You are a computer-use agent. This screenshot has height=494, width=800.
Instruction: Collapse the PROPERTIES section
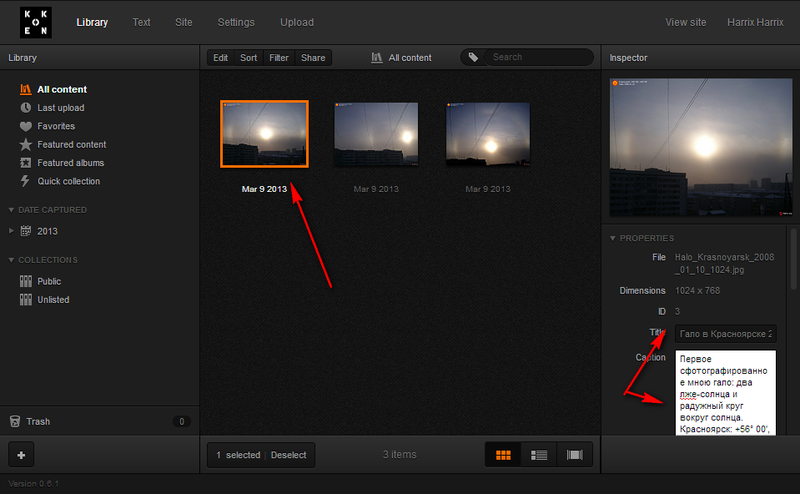(x=613, y=238)
